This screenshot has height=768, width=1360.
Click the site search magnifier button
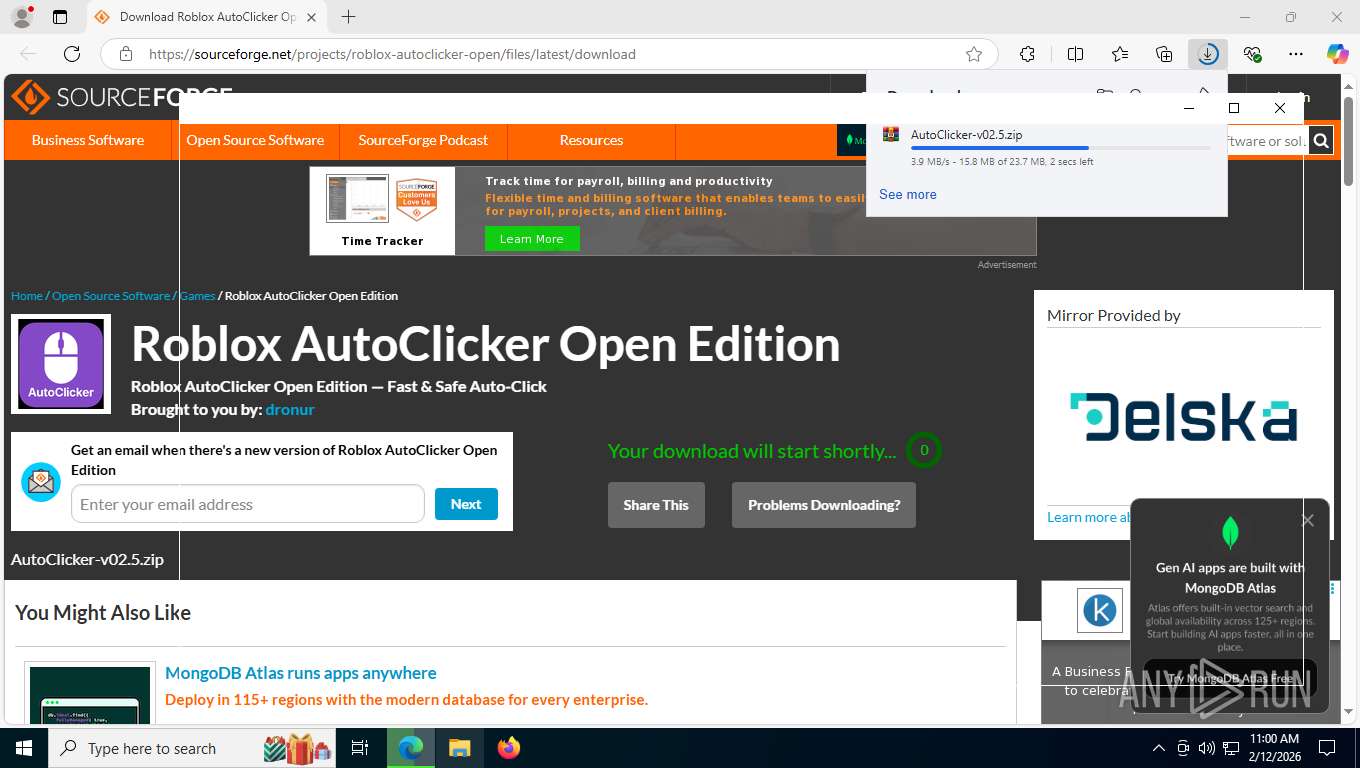1321,141
